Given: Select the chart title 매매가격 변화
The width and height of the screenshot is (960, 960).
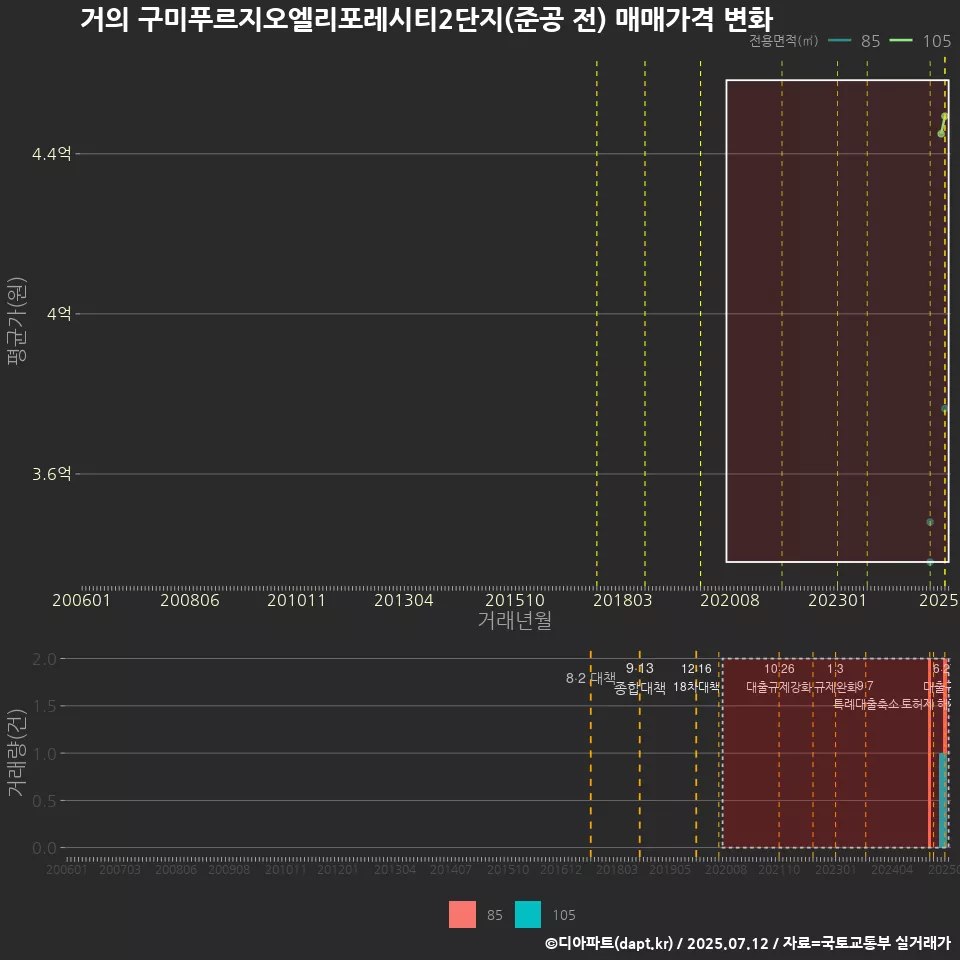Looking at the screenshot, I should (x=694, y=19).
